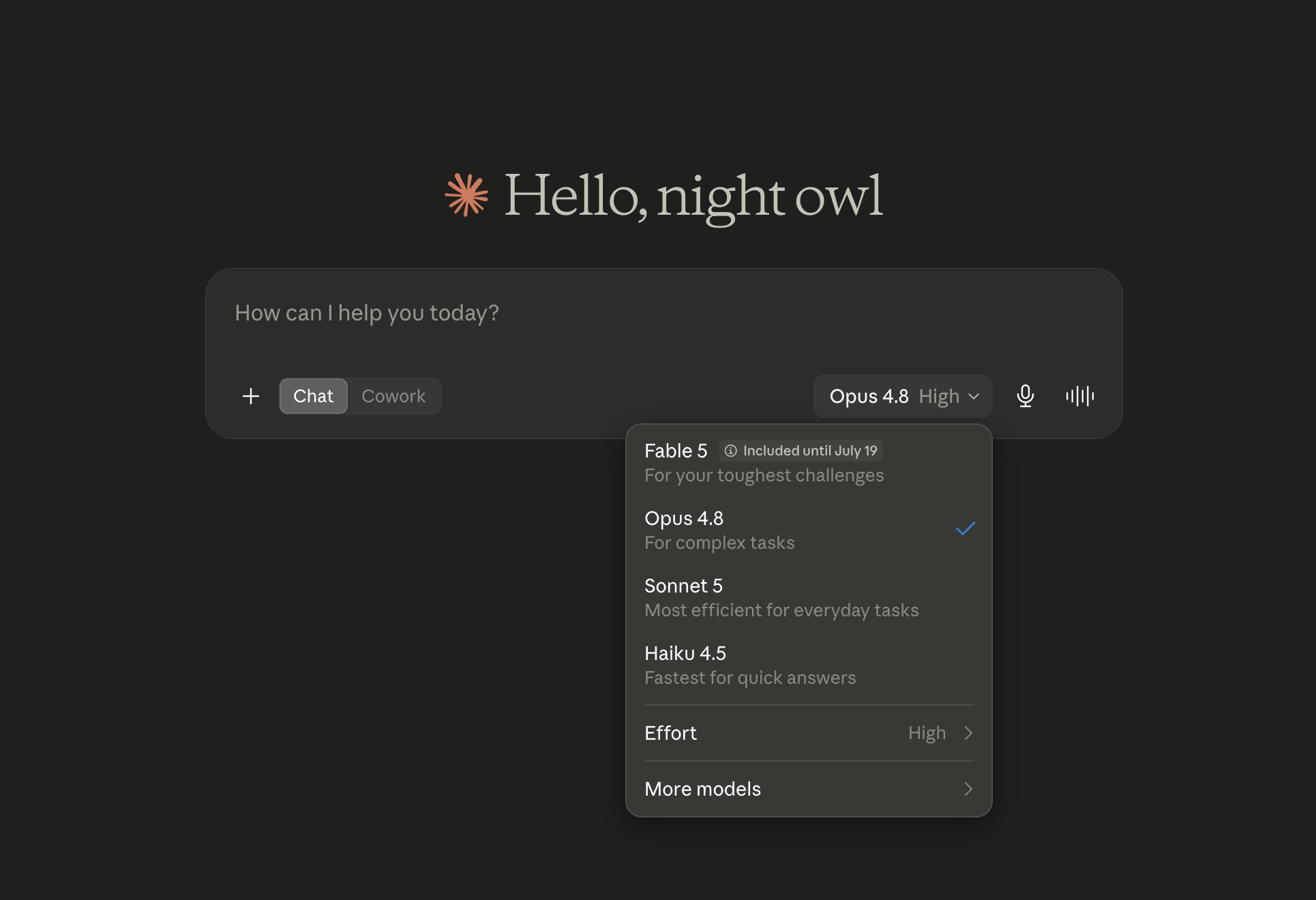Click the info icon beside Fable 5
This screenshot has width=1316, height=900.
tap(731, 451)
